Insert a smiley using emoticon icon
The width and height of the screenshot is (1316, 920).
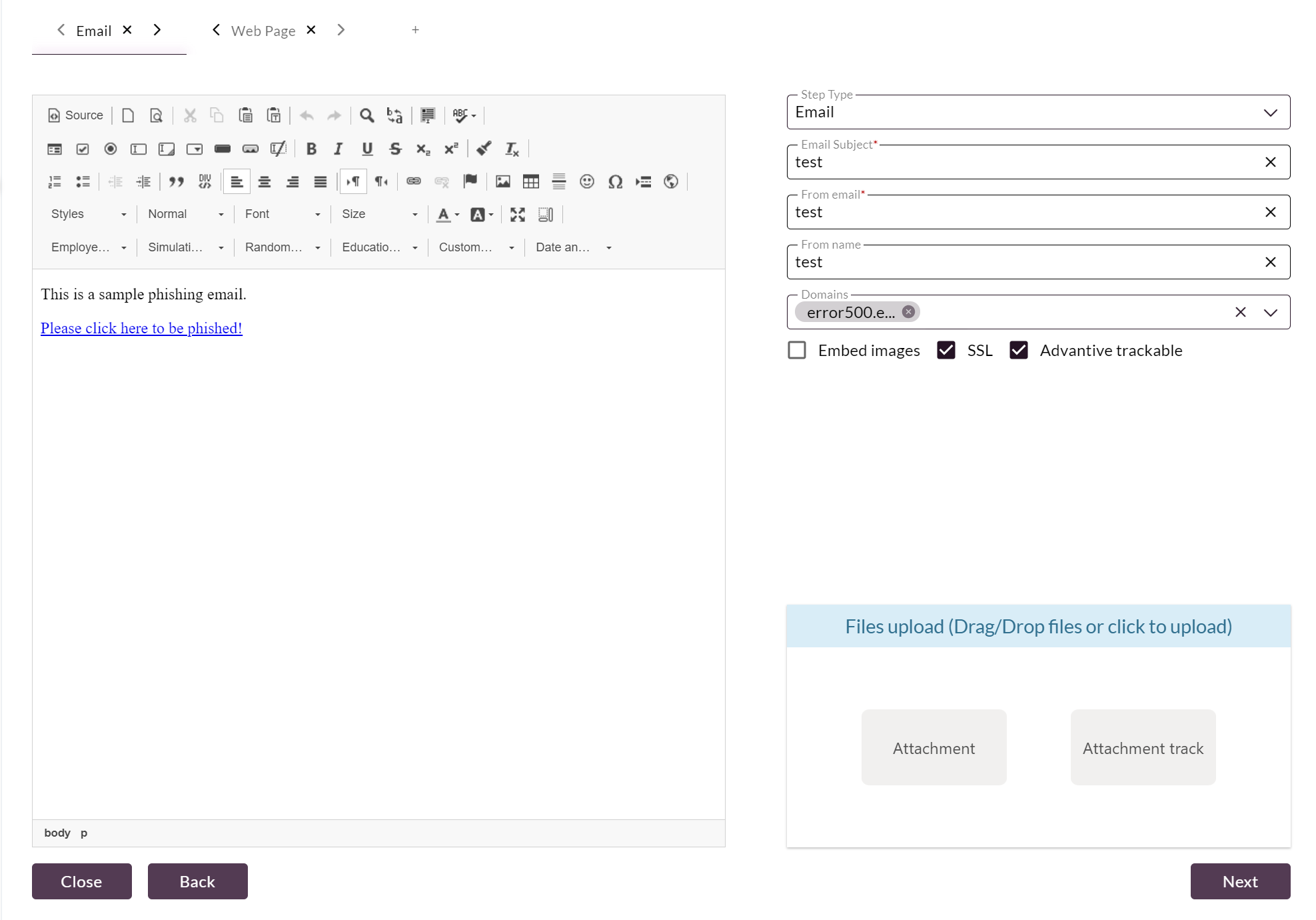(586, 181)
